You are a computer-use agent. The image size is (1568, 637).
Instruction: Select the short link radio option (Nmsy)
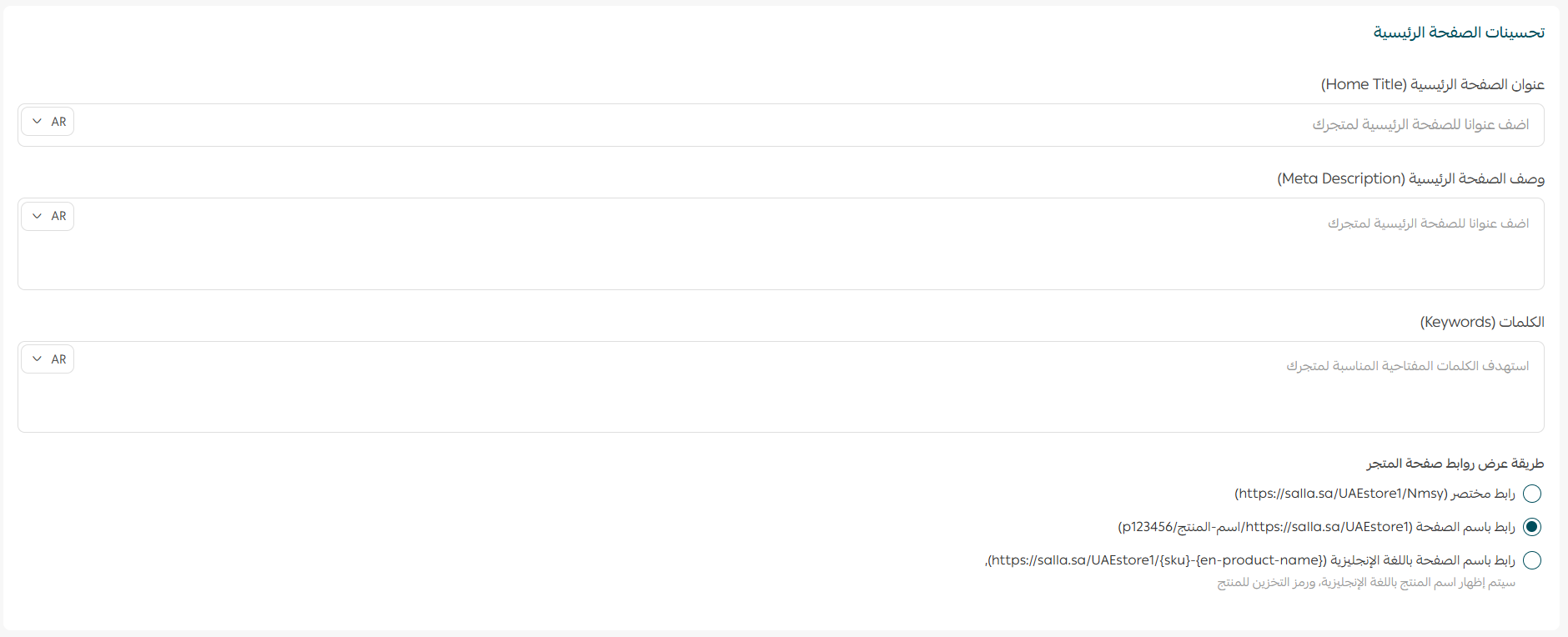pyautogui.click(x=1531, y=494)
